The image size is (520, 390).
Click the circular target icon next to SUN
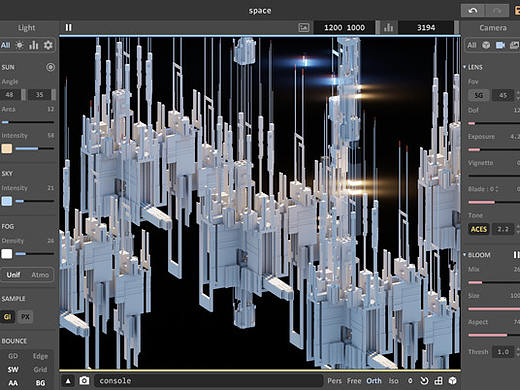click(x=50, y=67)
